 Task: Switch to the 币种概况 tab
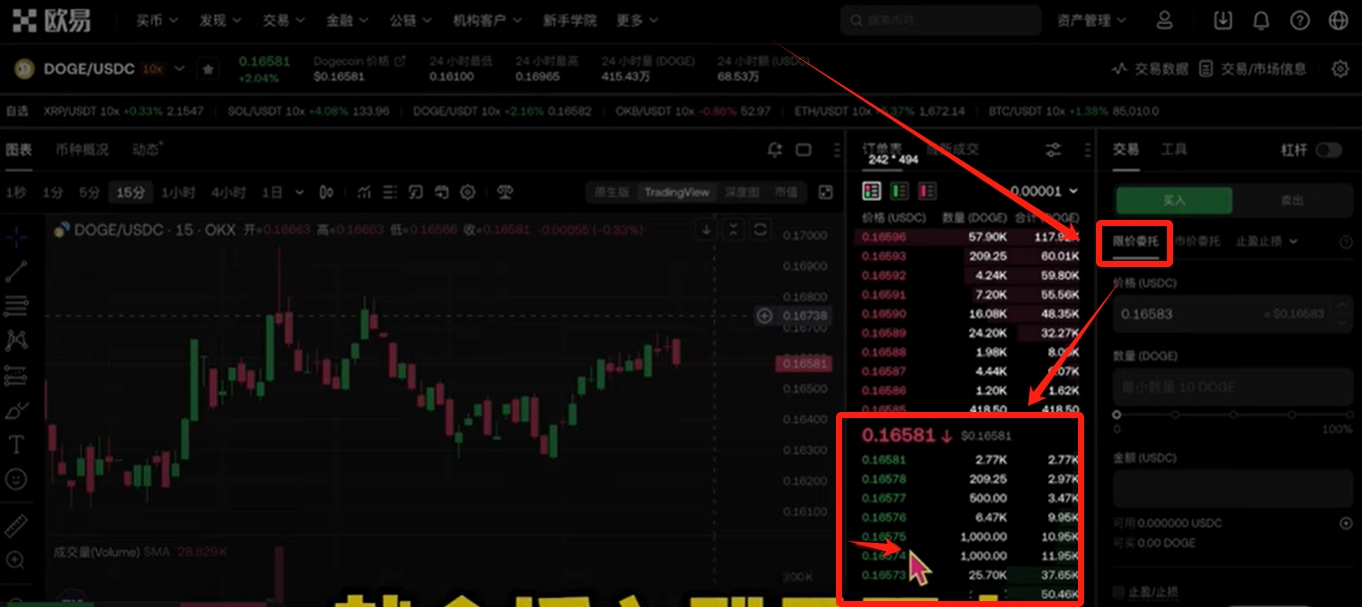click(x=82, y=150)
